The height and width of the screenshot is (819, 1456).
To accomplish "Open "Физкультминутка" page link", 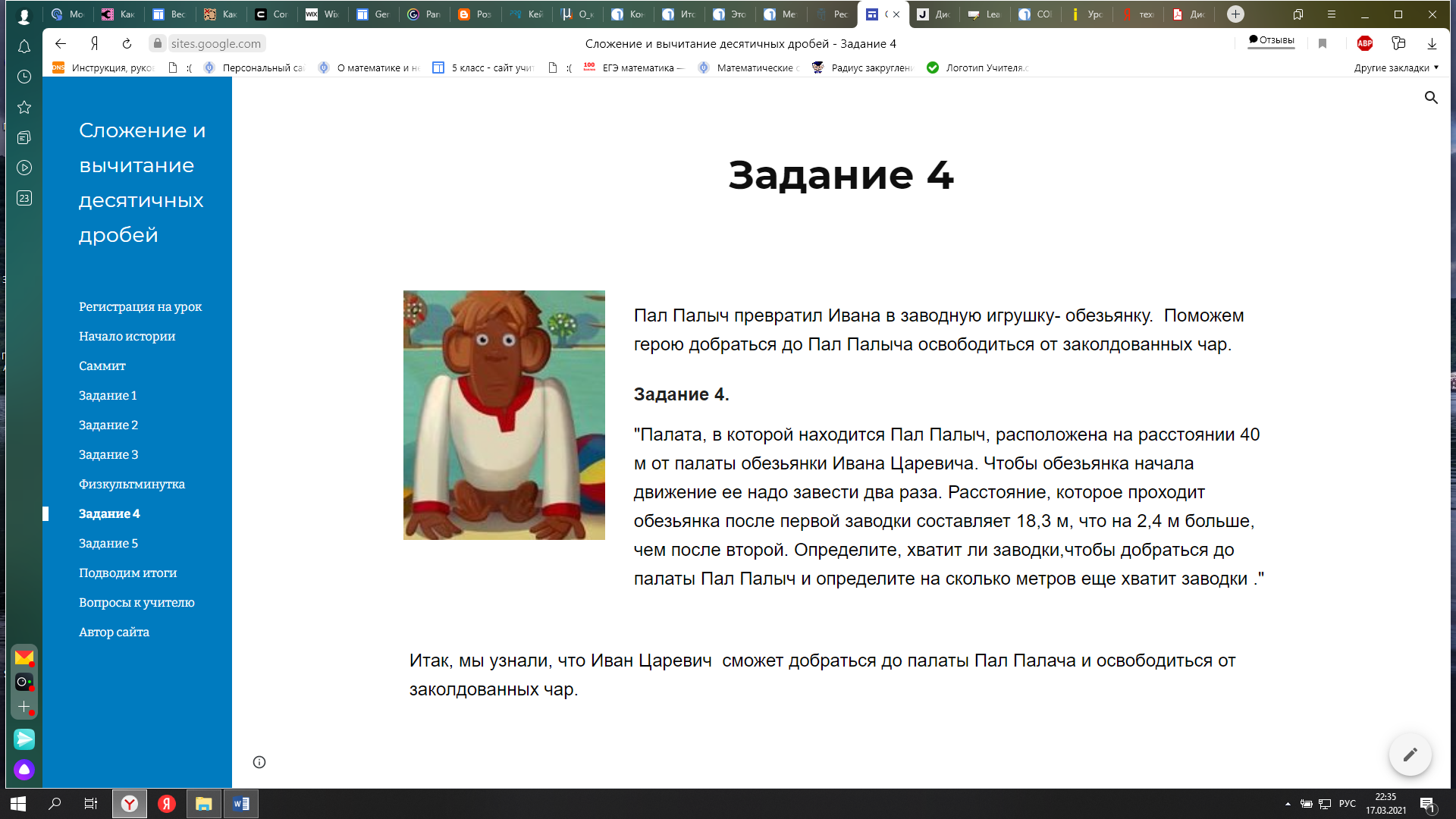I will [132, 484].
